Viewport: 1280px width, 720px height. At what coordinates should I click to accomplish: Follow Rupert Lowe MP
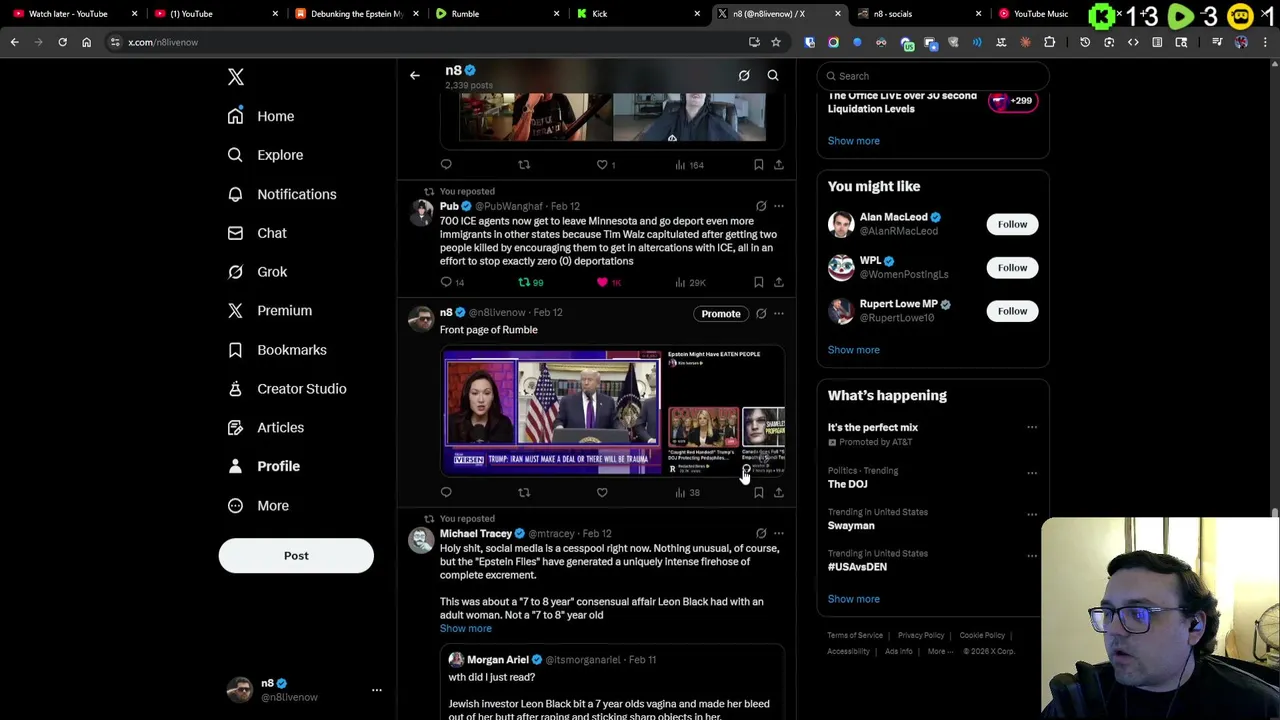pyautogui.click(x=1012, y=311)
